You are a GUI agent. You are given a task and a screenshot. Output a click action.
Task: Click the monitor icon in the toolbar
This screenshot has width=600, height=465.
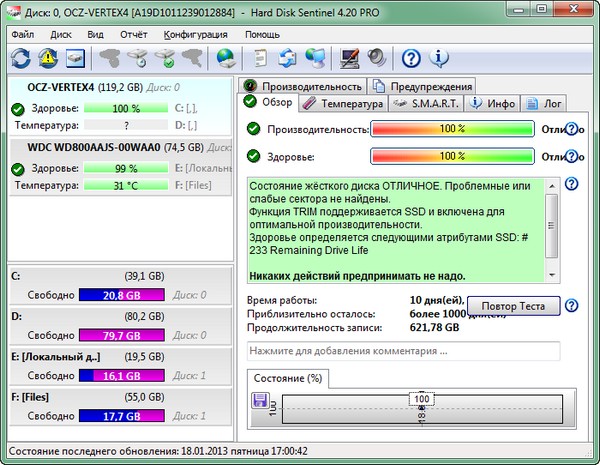[350, 58]
